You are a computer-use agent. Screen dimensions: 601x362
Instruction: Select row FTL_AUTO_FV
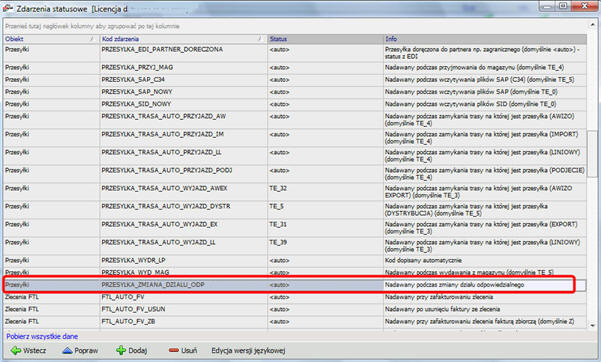click(x=295, y=297)
